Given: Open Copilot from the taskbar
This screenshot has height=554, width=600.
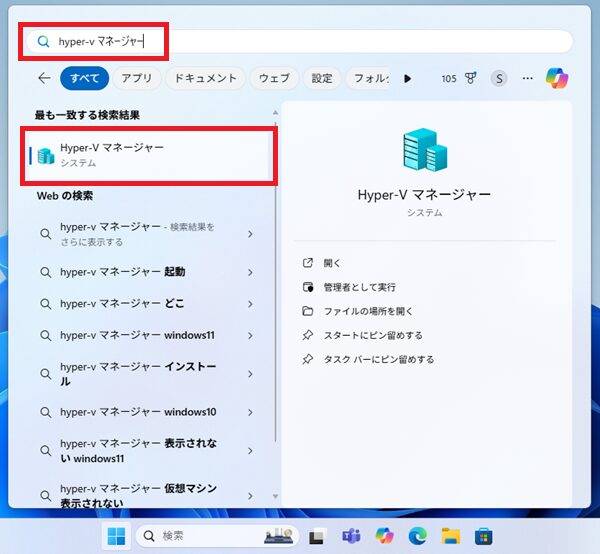Looking at the screenshot, I should [385, 536].
